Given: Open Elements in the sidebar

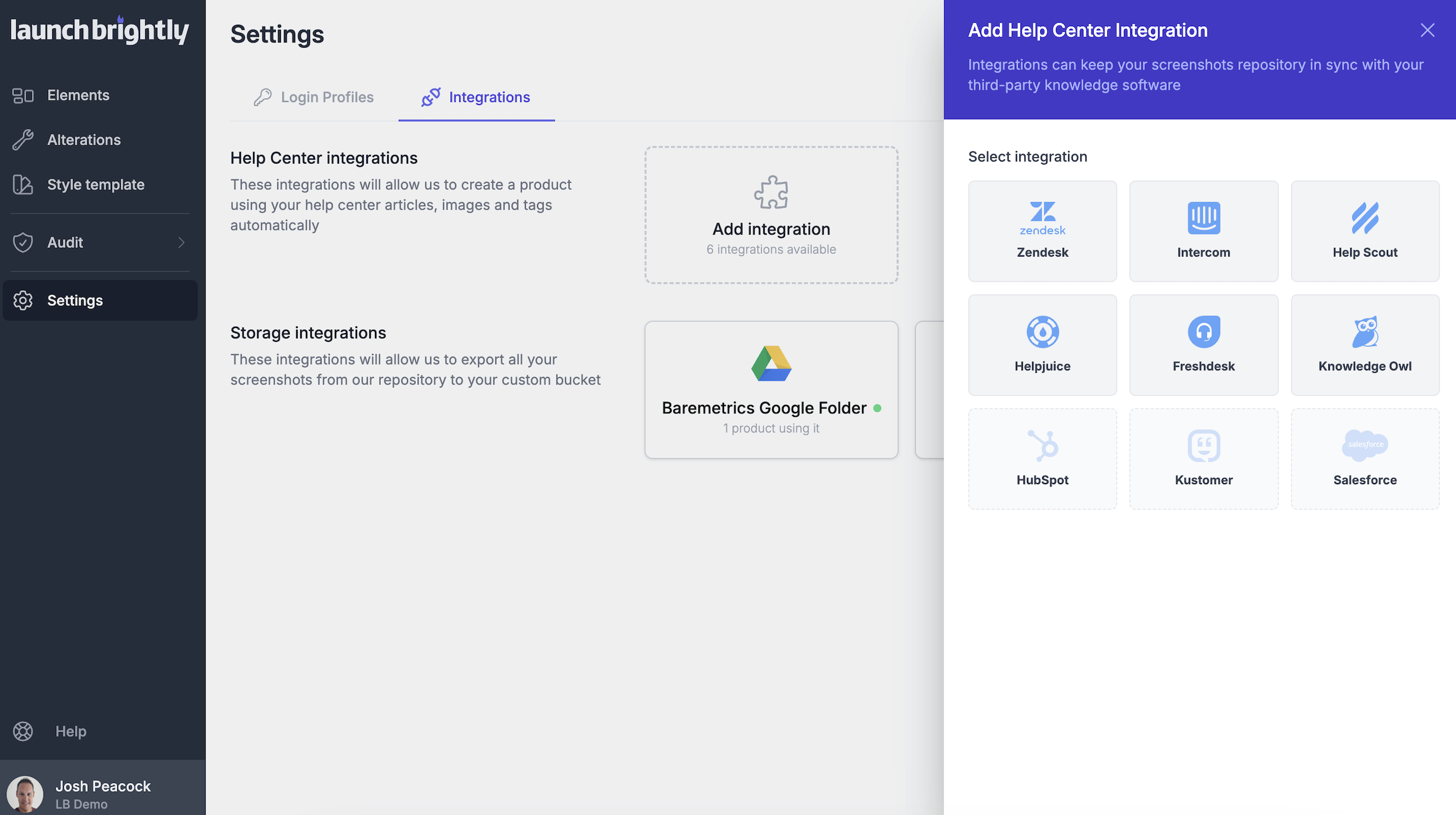Looking at the screenshot, I should 78,95.
